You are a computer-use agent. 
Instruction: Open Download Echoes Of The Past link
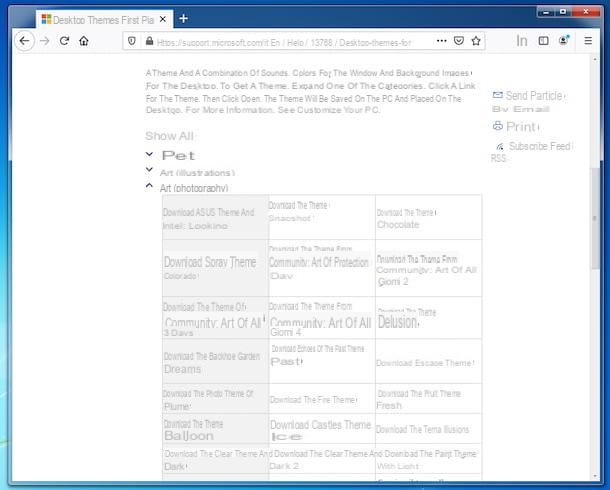coord(317,355)
